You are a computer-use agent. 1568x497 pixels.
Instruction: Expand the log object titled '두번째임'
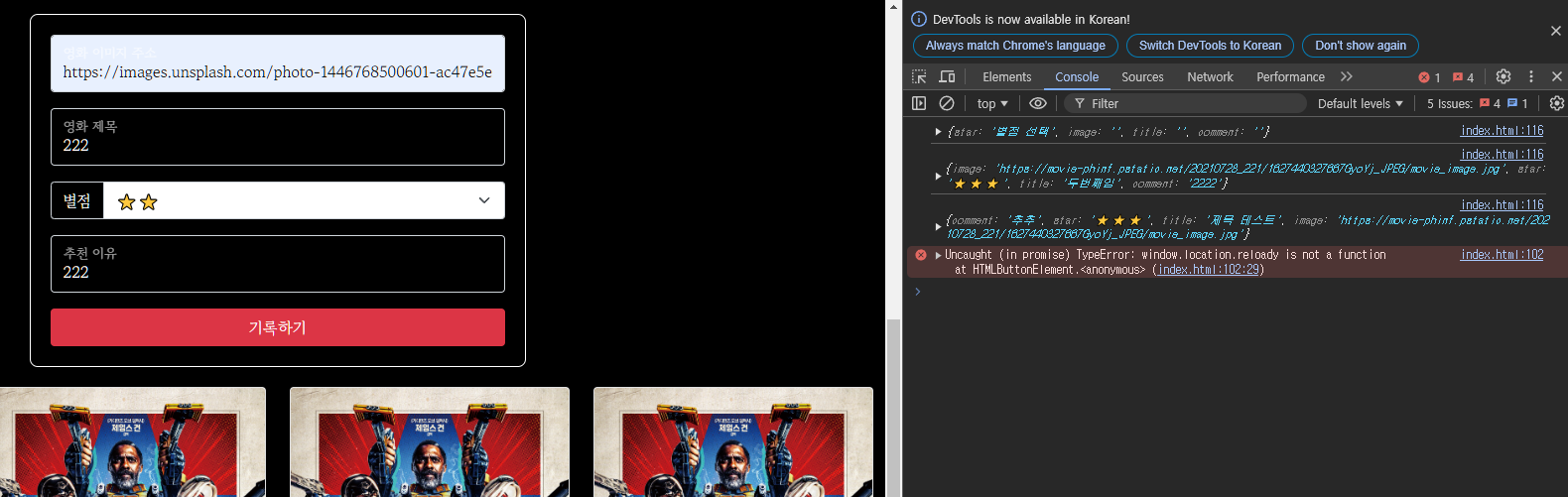point(938,176)
